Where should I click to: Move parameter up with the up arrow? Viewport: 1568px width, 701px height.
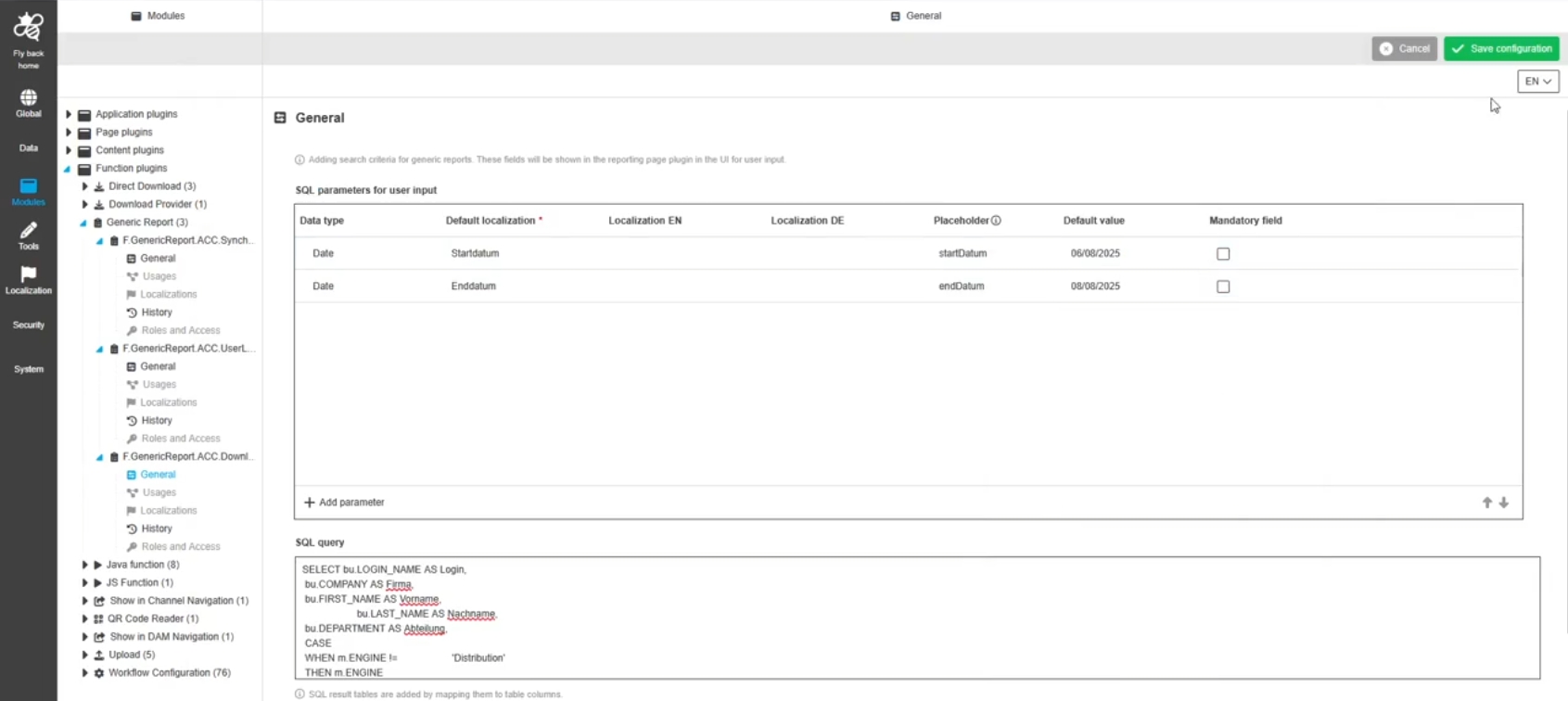pyautogui.click(x=1486, y=503)
